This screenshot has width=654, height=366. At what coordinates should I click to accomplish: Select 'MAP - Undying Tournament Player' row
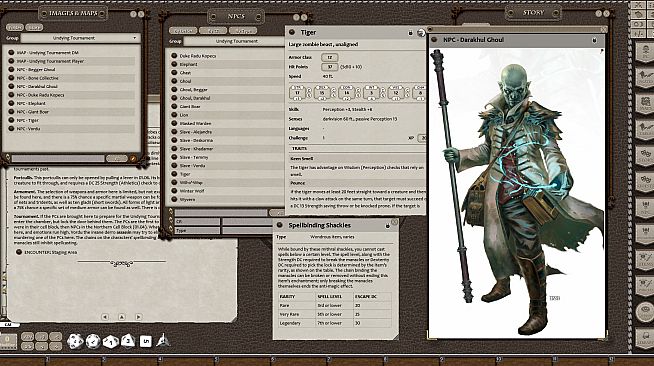[x=72, y=61]
